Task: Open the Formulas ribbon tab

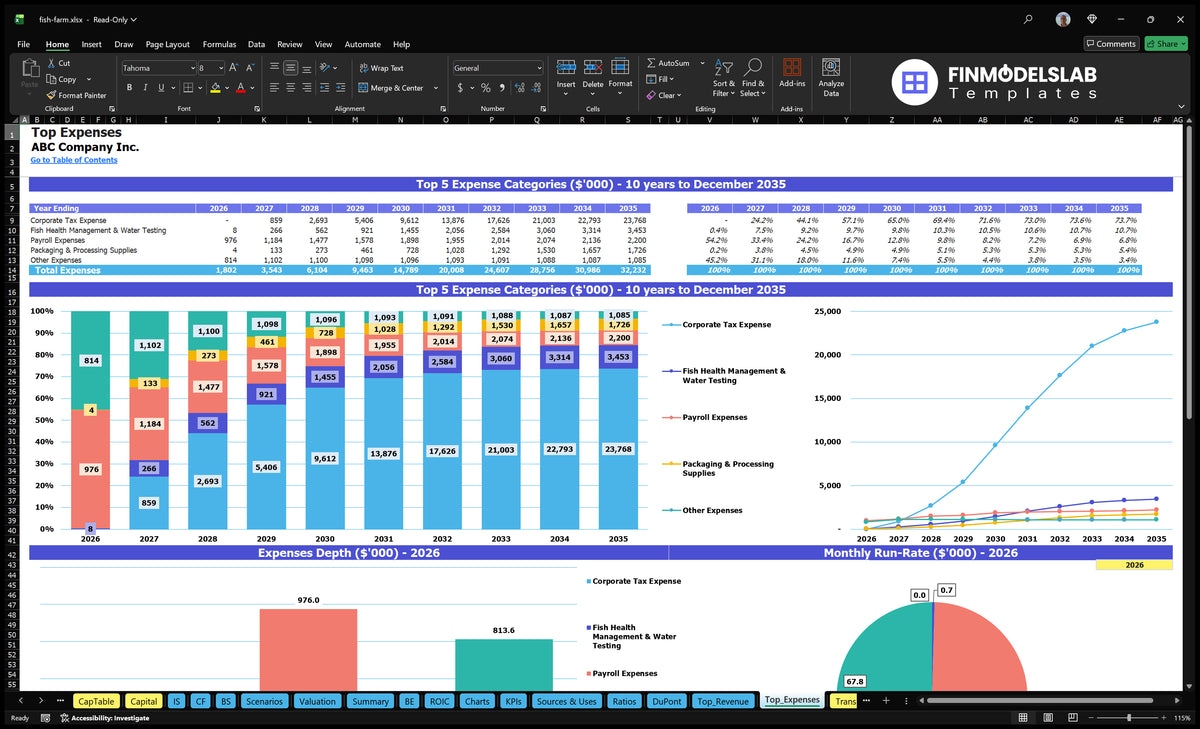Action: coord(219,44)
